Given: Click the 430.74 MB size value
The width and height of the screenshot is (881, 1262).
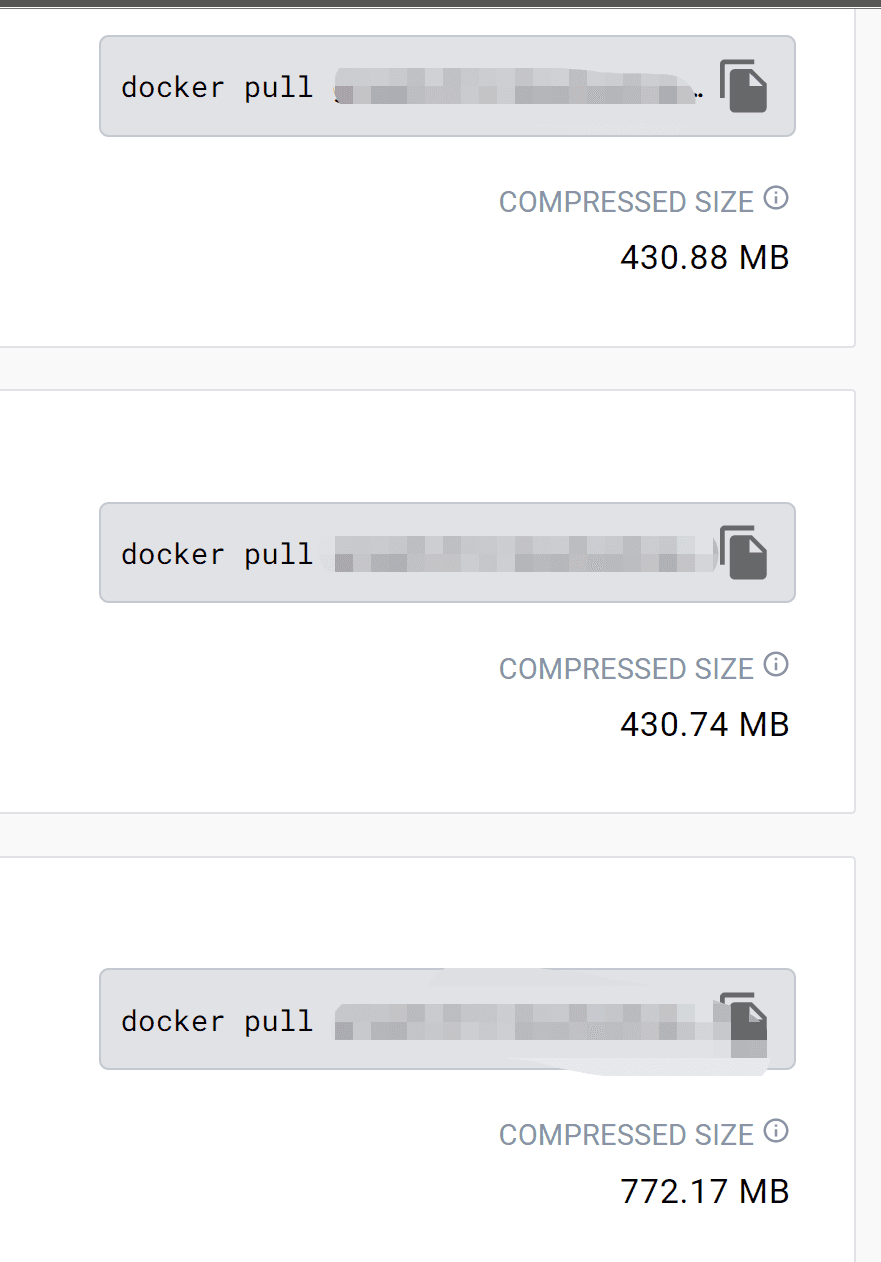Looking at the screenshot, I should 705,724.
